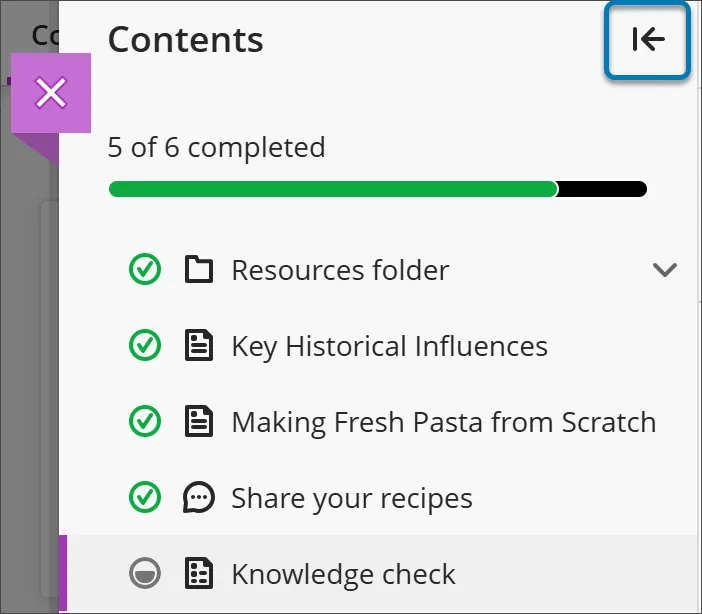This screenshot has height=614, width=702.
Task: Click the Resources folder completed checkmark
Action: coord(145,270)
